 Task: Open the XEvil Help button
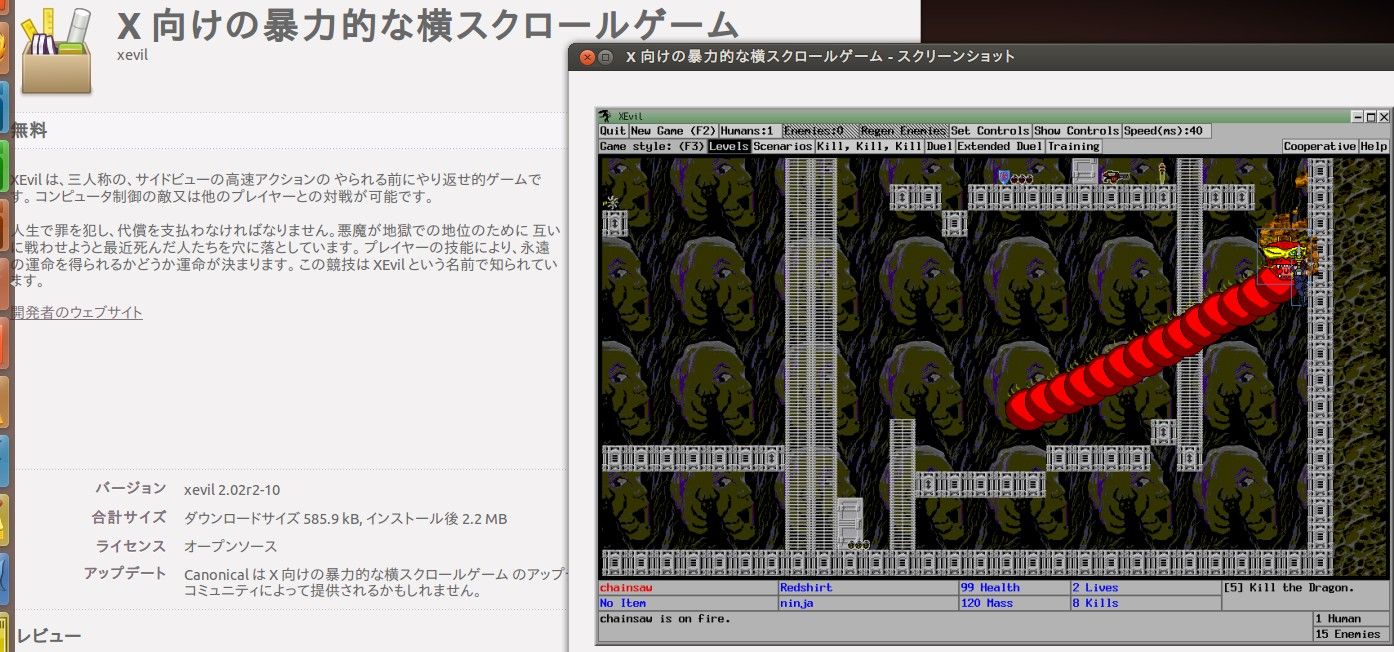[x=1374, y=146]
